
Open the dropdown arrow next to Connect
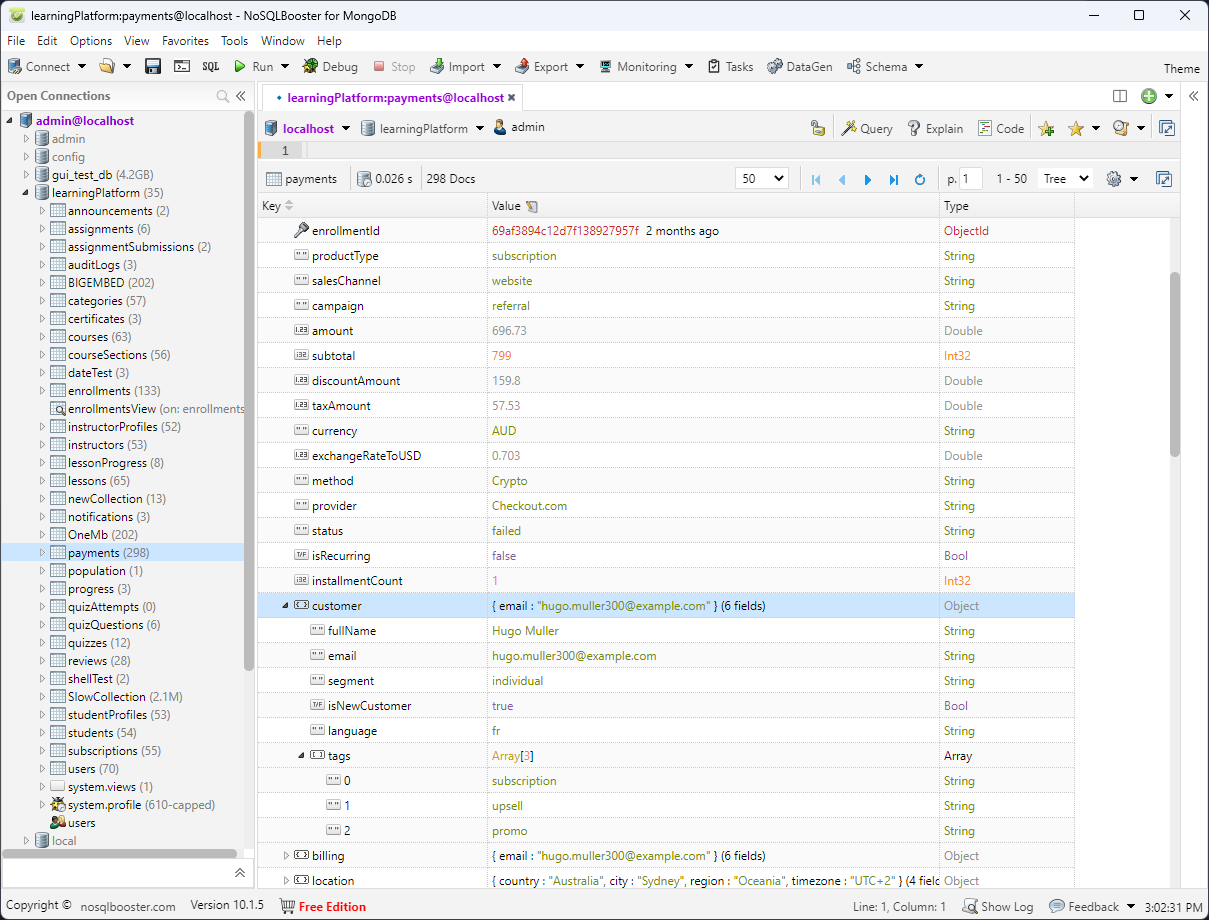80,67
